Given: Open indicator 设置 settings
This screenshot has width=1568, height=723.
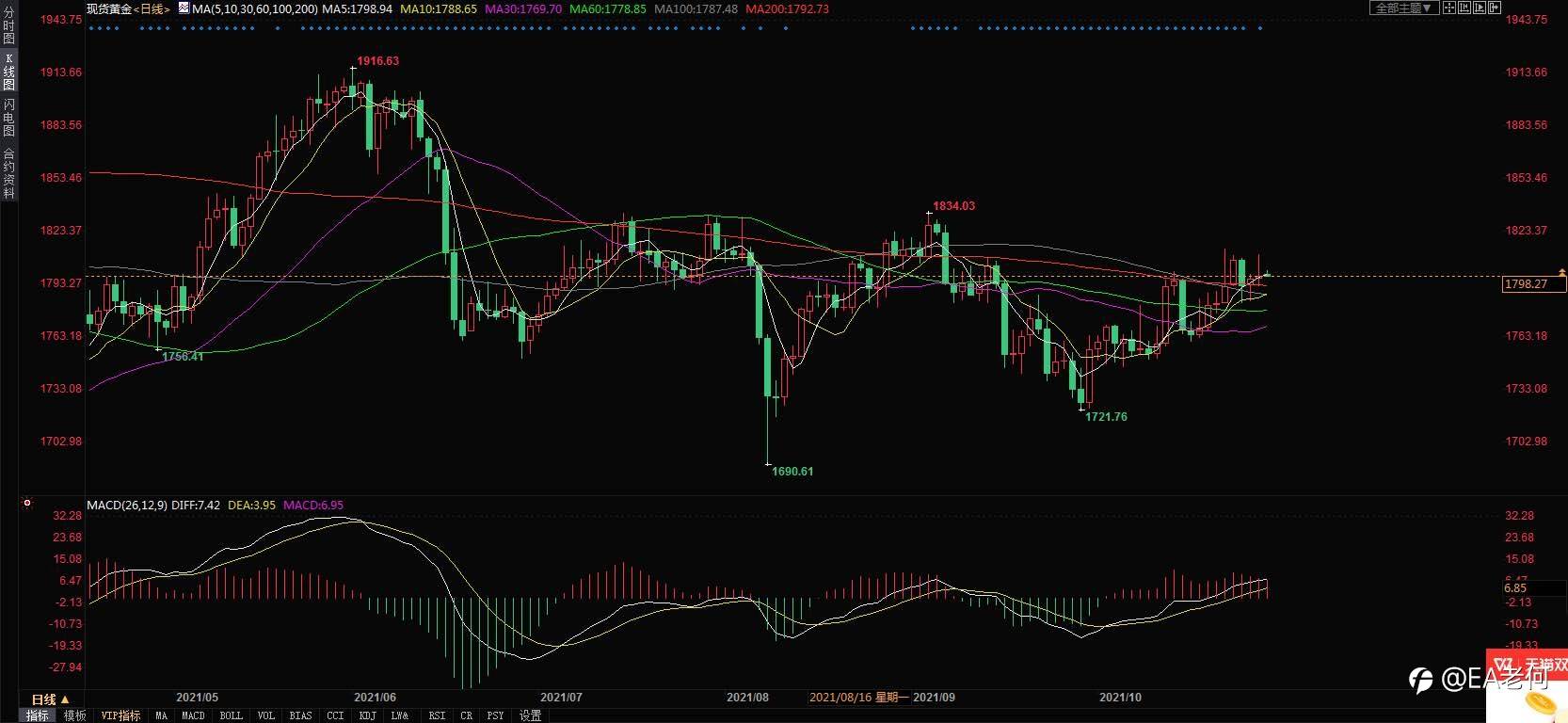Looking at the screenshot, I should tap(531, 715).
